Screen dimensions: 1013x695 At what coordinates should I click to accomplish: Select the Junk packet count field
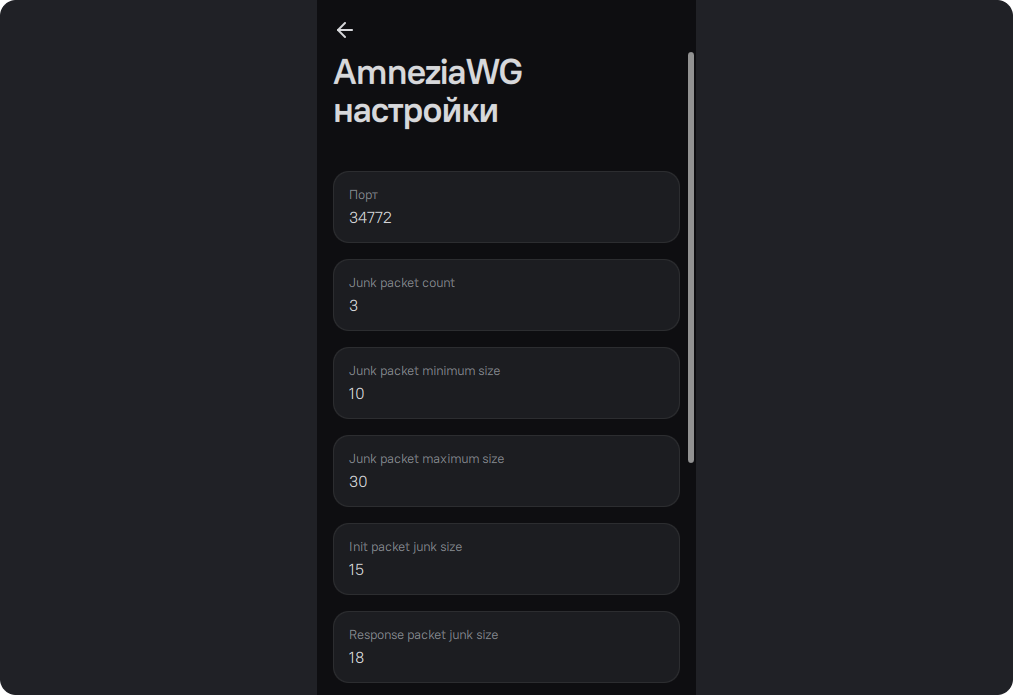click(x=506, y=295)
